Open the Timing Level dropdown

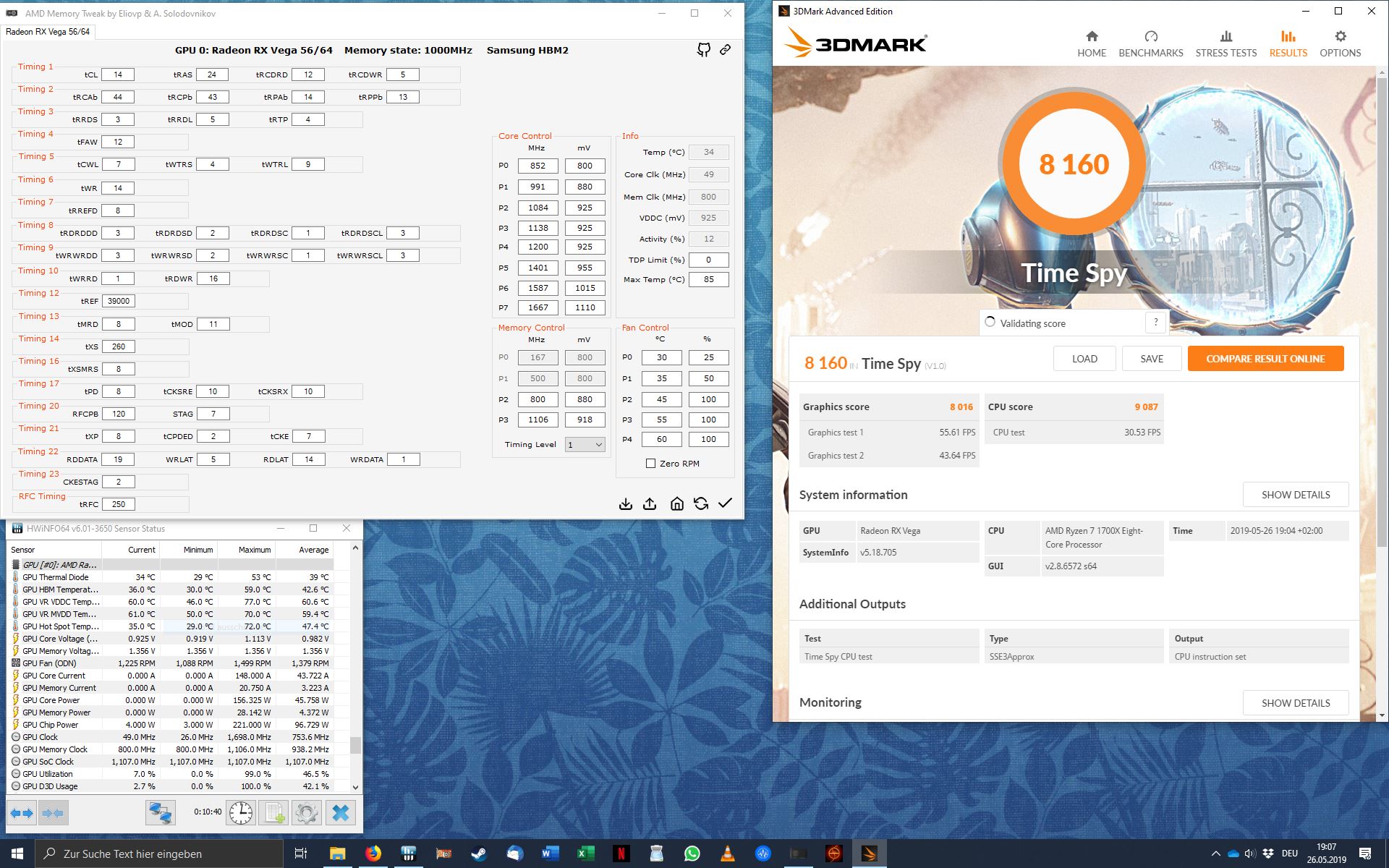point(585,445)
